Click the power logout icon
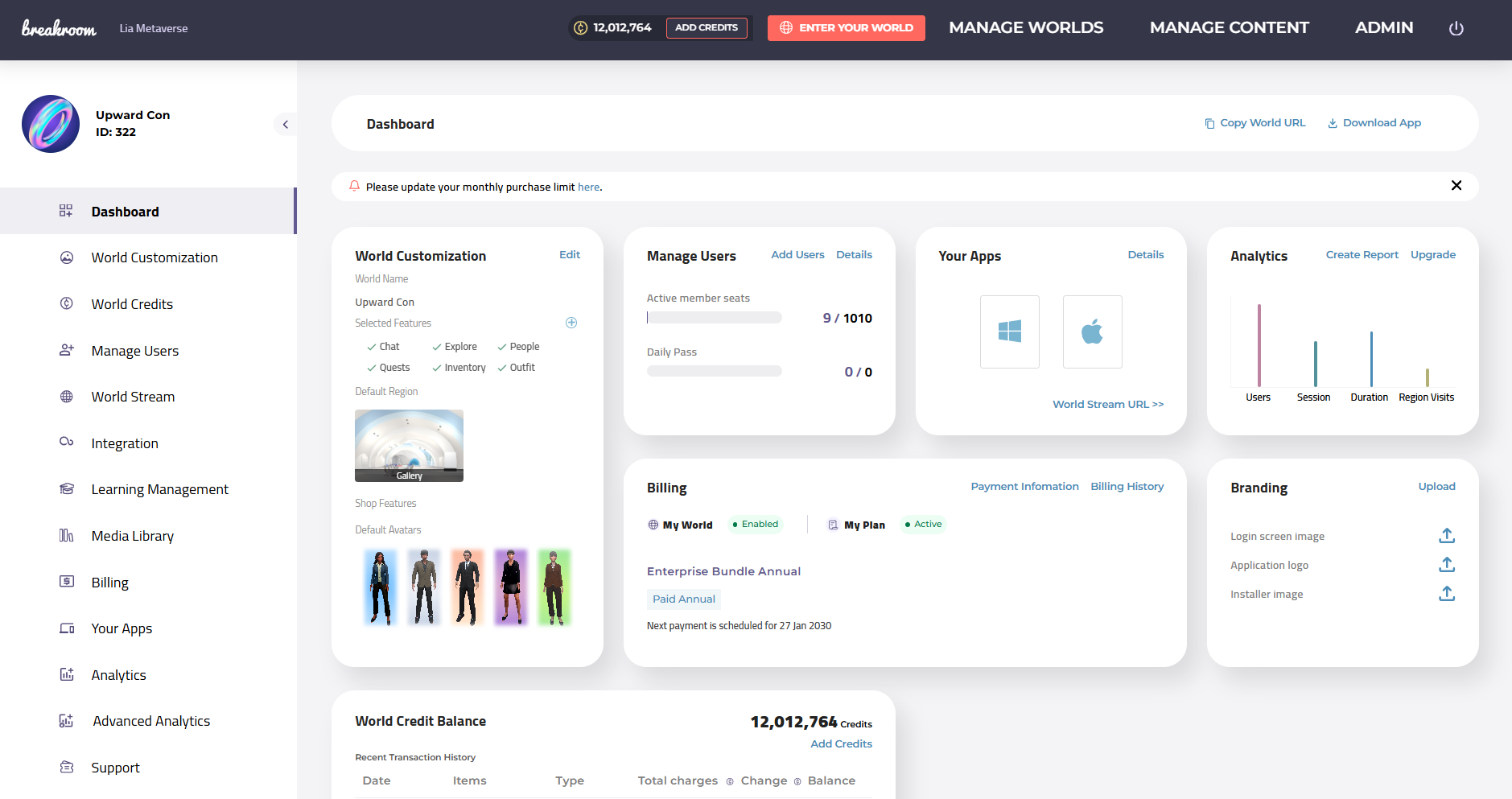Image resolution: width=1512 pixels, height=799 pixels. point(1456,28)
